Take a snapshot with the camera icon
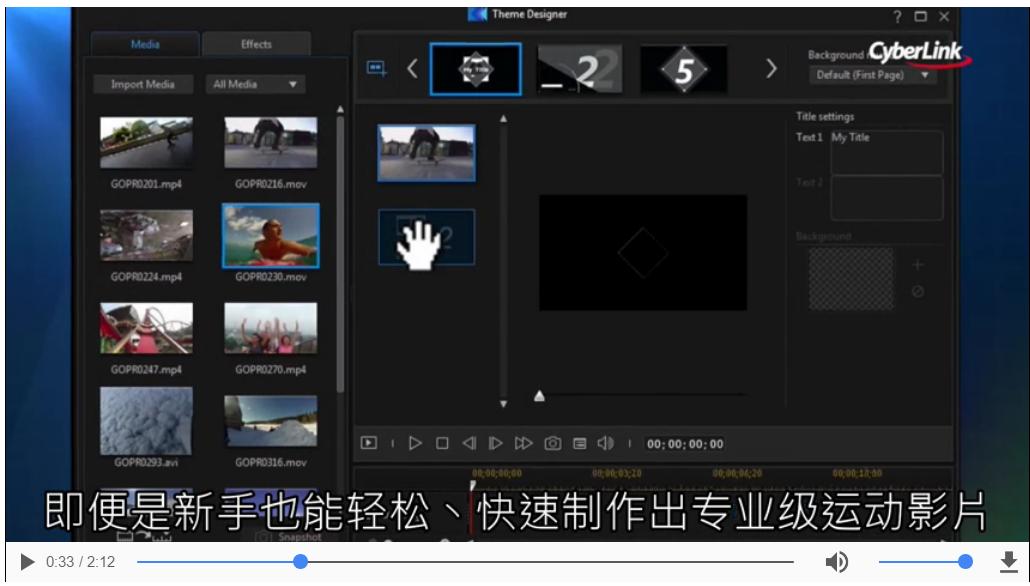The image size is (1030, 586). (551, 443)
